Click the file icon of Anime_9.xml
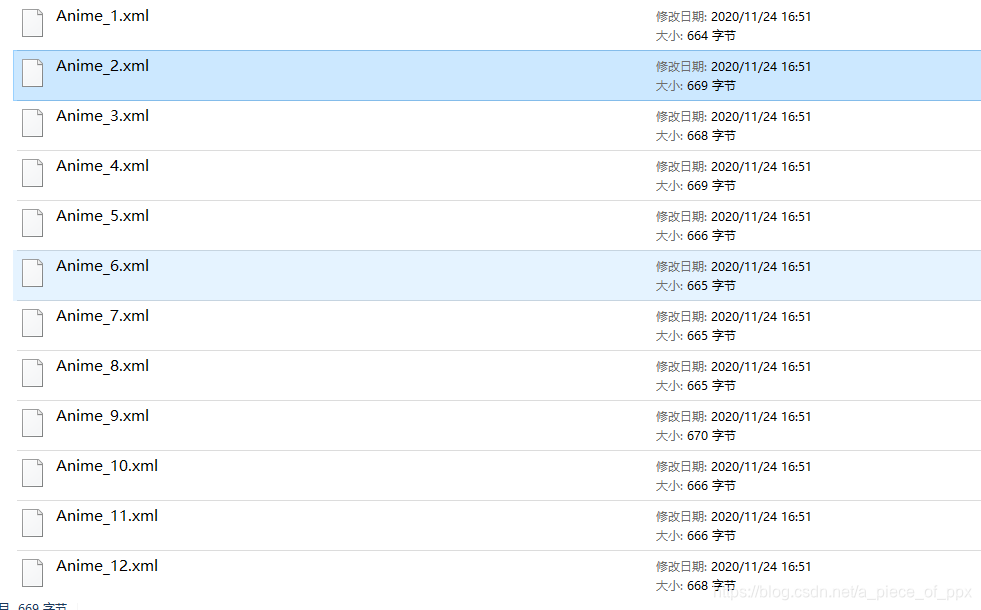The width and height of the screenshot is (981, 610). click(33, 424)
